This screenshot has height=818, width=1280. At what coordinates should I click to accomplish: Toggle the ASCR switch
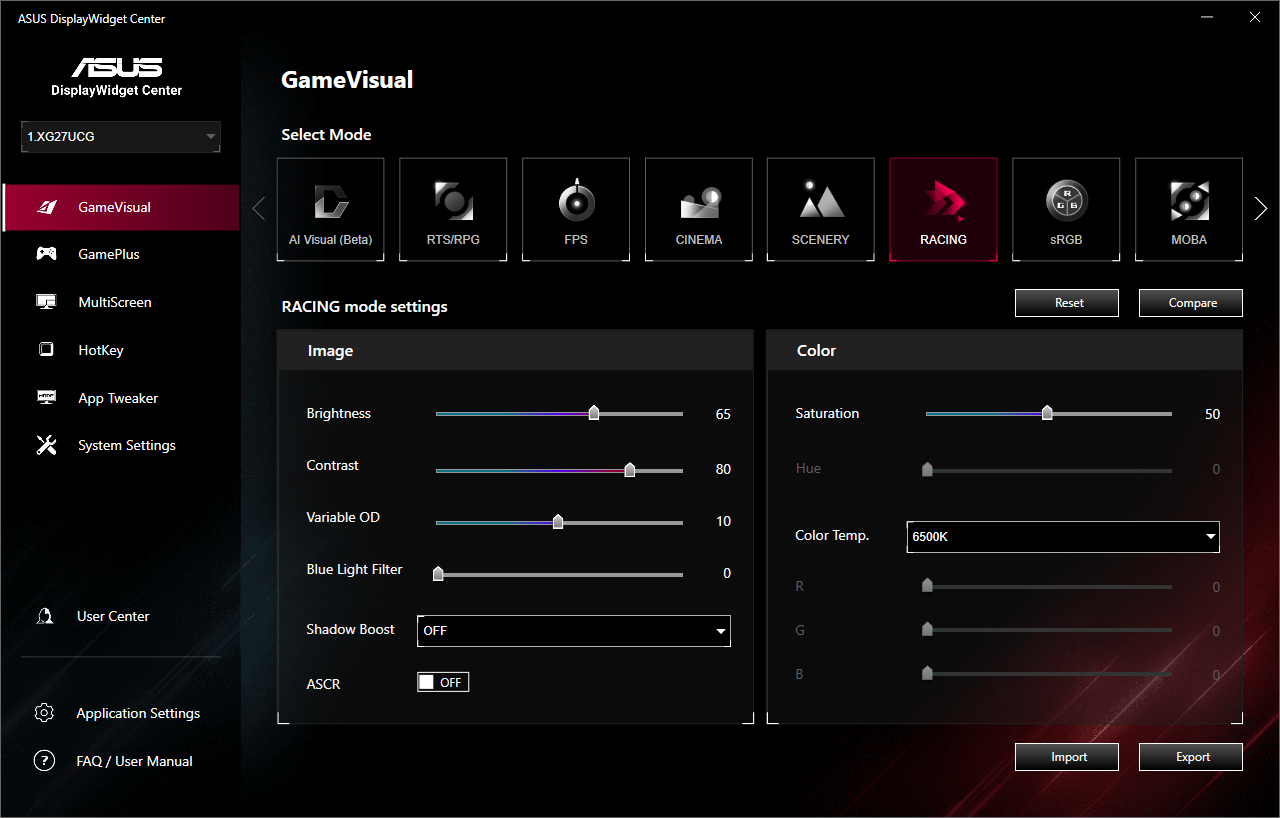tap(443, 682)
